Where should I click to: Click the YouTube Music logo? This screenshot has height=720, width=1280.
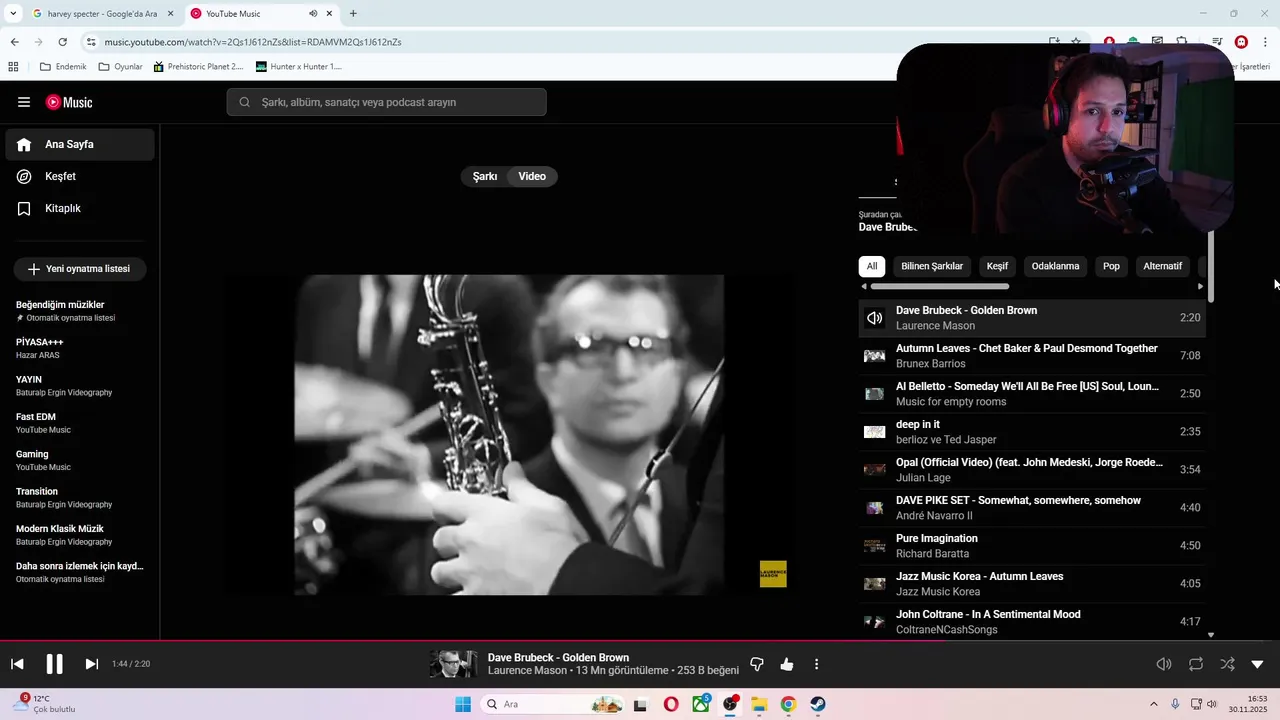pyautogui.click(x=69, y=102)
